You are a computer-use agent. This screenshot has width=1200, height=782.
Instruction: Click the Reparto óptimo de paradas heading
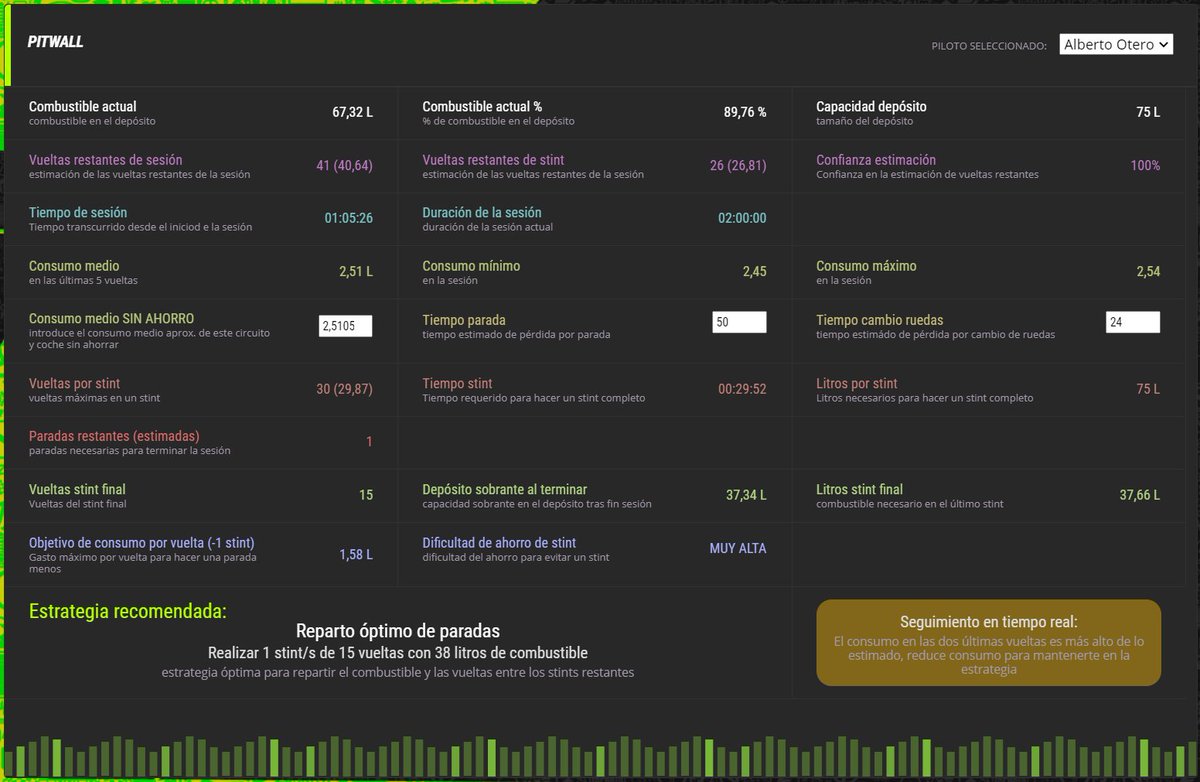click(398, 631)
